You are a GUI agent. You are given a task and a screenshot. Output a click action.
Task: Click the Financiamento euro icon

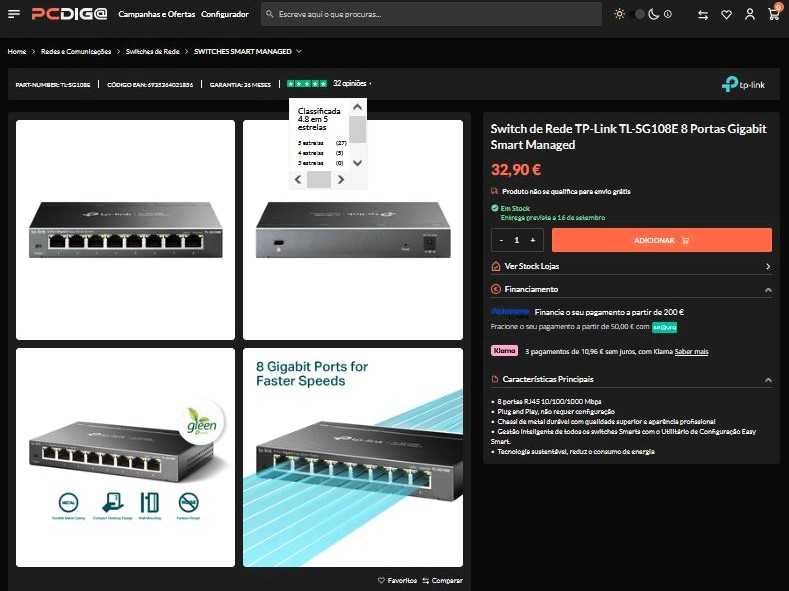pos(496,289)
